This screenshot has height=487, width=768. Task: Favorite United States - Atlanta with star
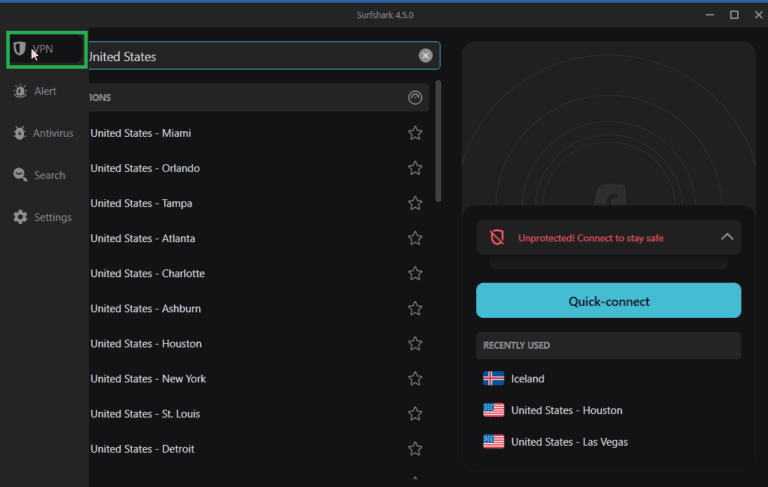415,239
